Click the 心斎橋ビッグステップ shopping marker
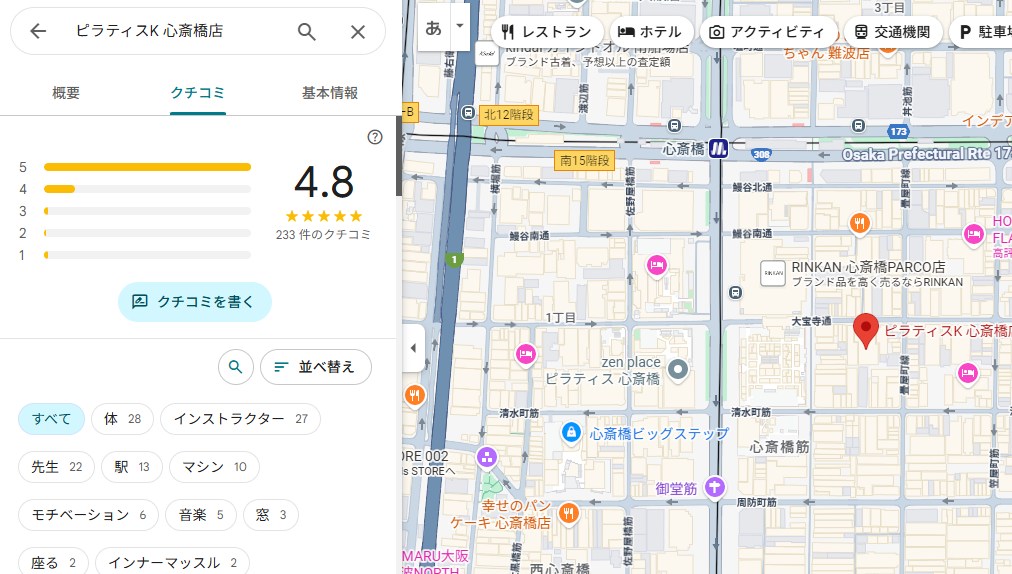The image size is (1012, 574). [x=570, y=433]
